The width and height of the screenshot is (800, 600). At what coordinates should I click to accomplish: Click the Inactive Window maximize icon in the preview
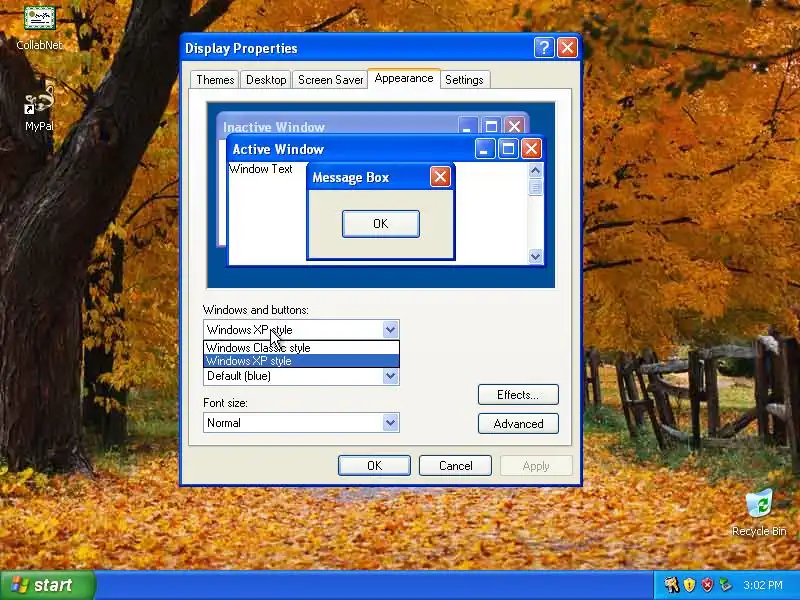click(491, 126)
